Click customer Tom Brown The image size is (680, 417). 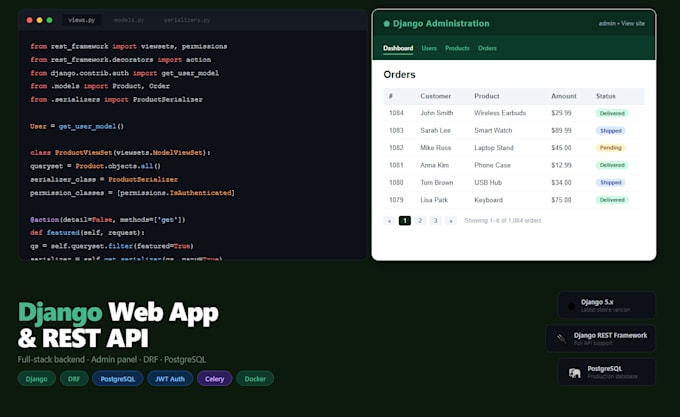click(436, 182)
